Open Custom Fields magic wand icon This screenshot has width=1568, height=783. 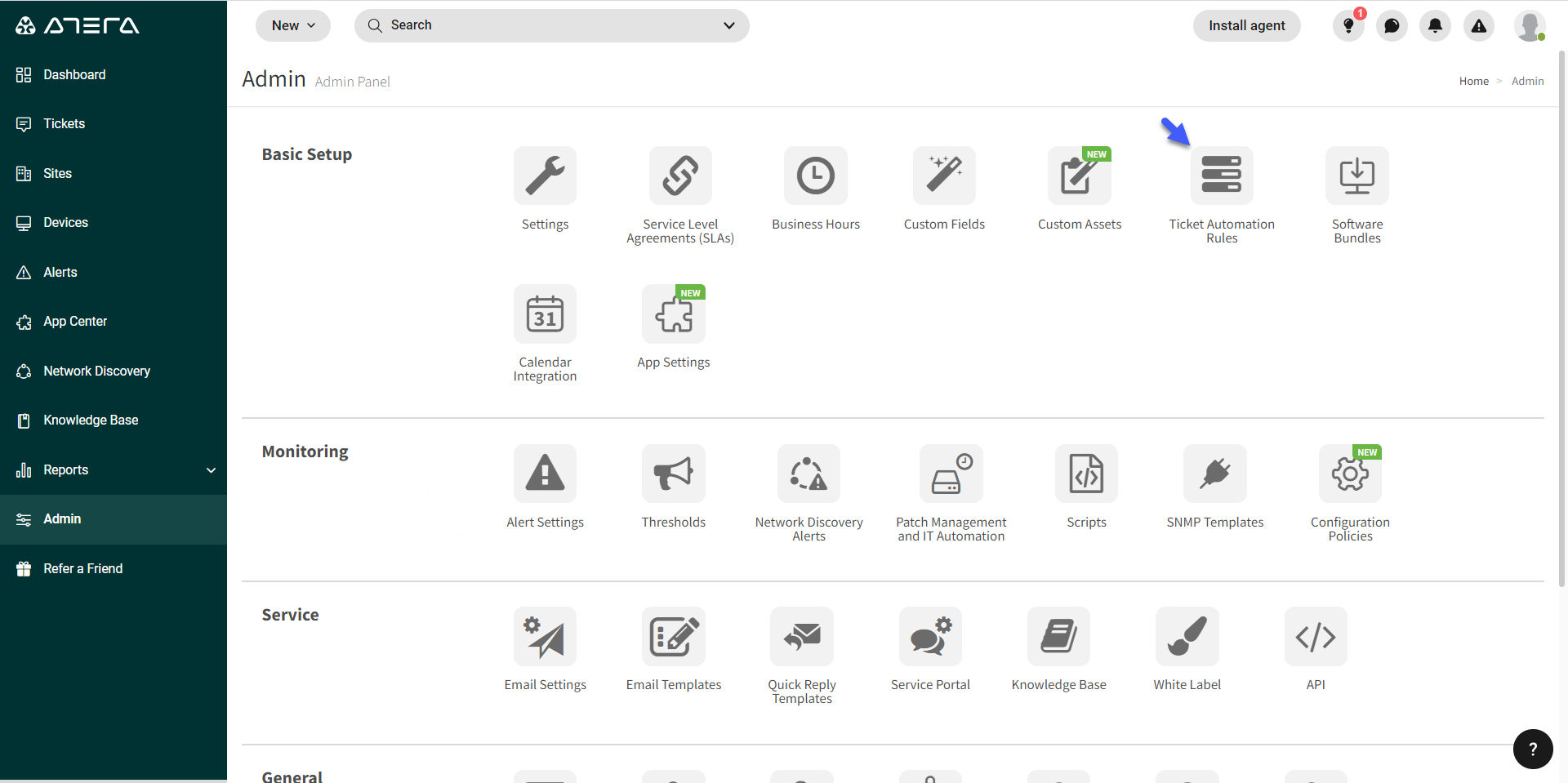(944, 176)
